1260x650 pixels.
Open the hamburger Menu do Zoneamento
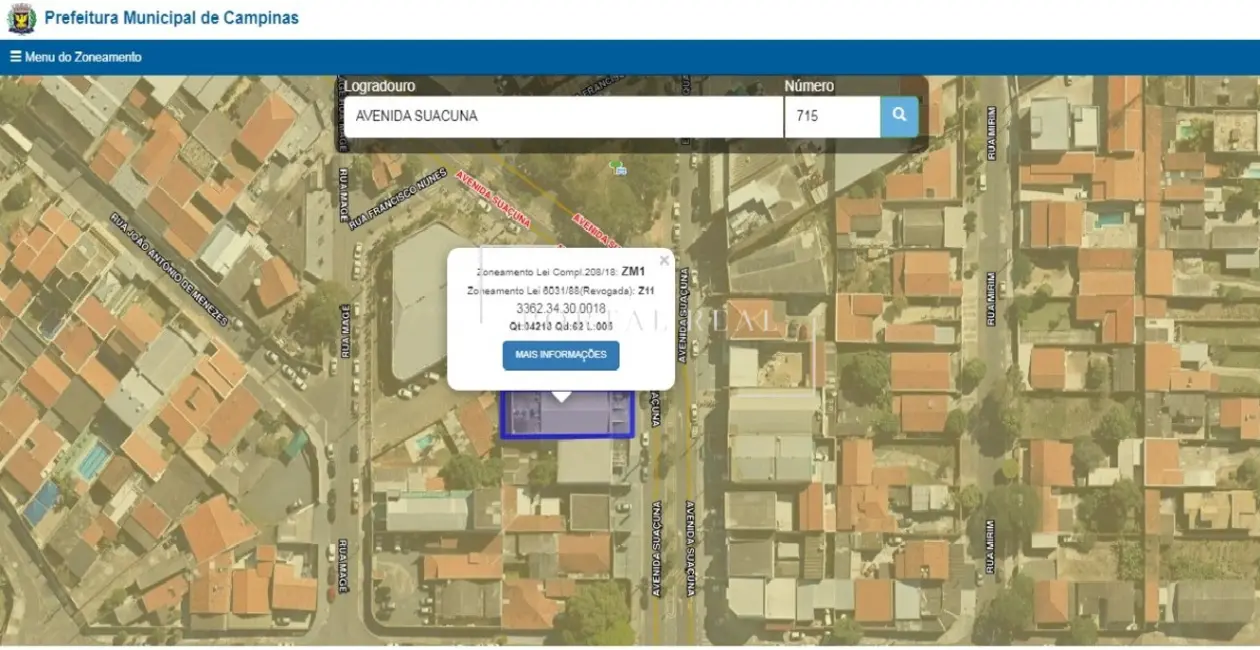76,57
